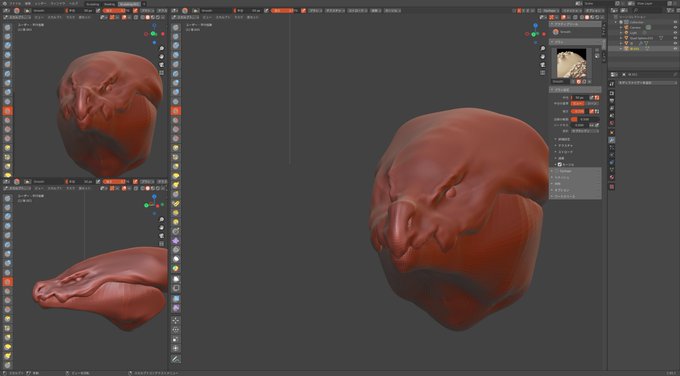Open the Active Tool tab in Properties editor
The height and width of the screenshot is (376, 680).
612,83
